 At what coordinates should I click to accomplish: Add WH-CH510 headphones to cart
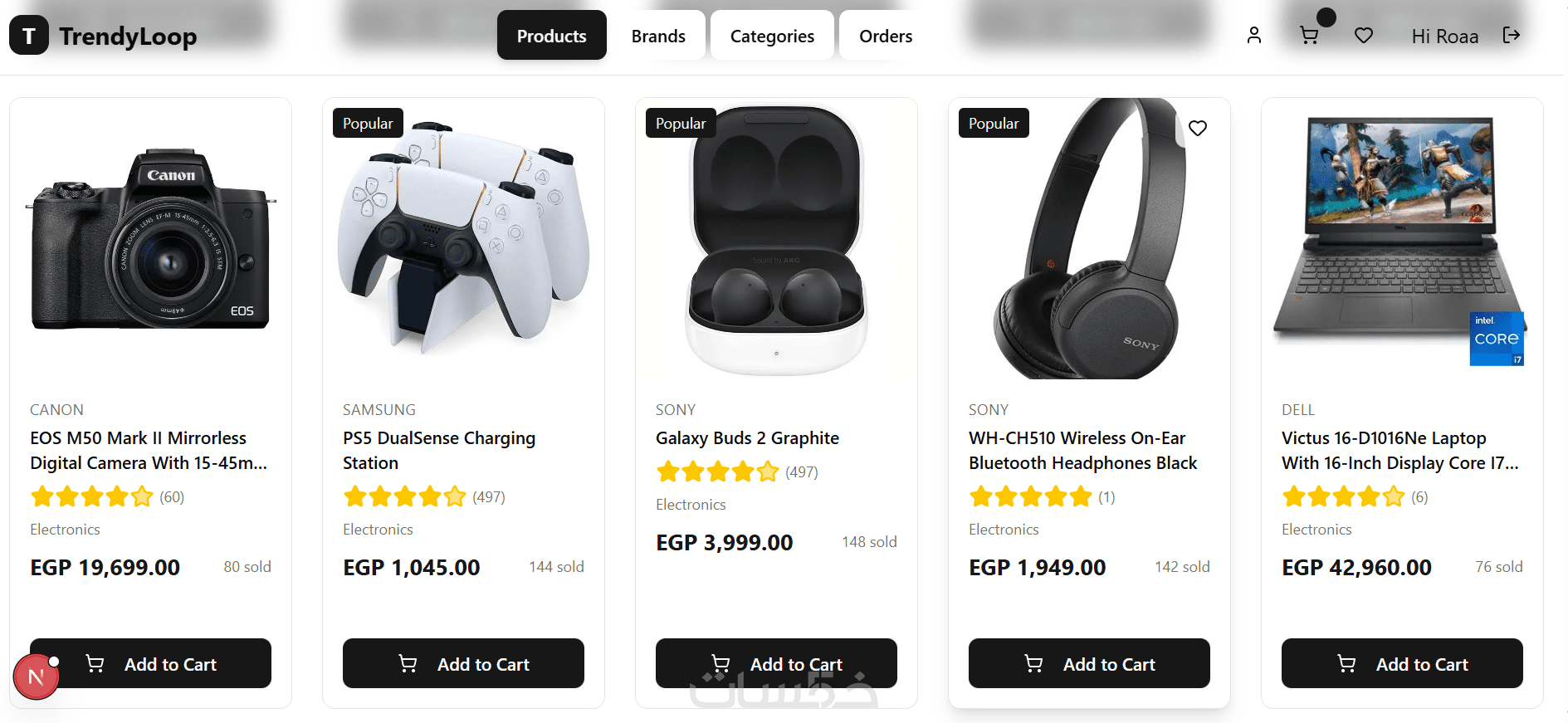1089,663
